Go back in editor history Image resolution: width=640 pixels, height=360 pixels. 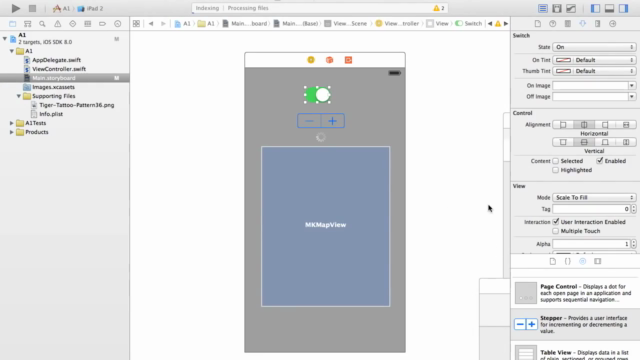[151, 24]
